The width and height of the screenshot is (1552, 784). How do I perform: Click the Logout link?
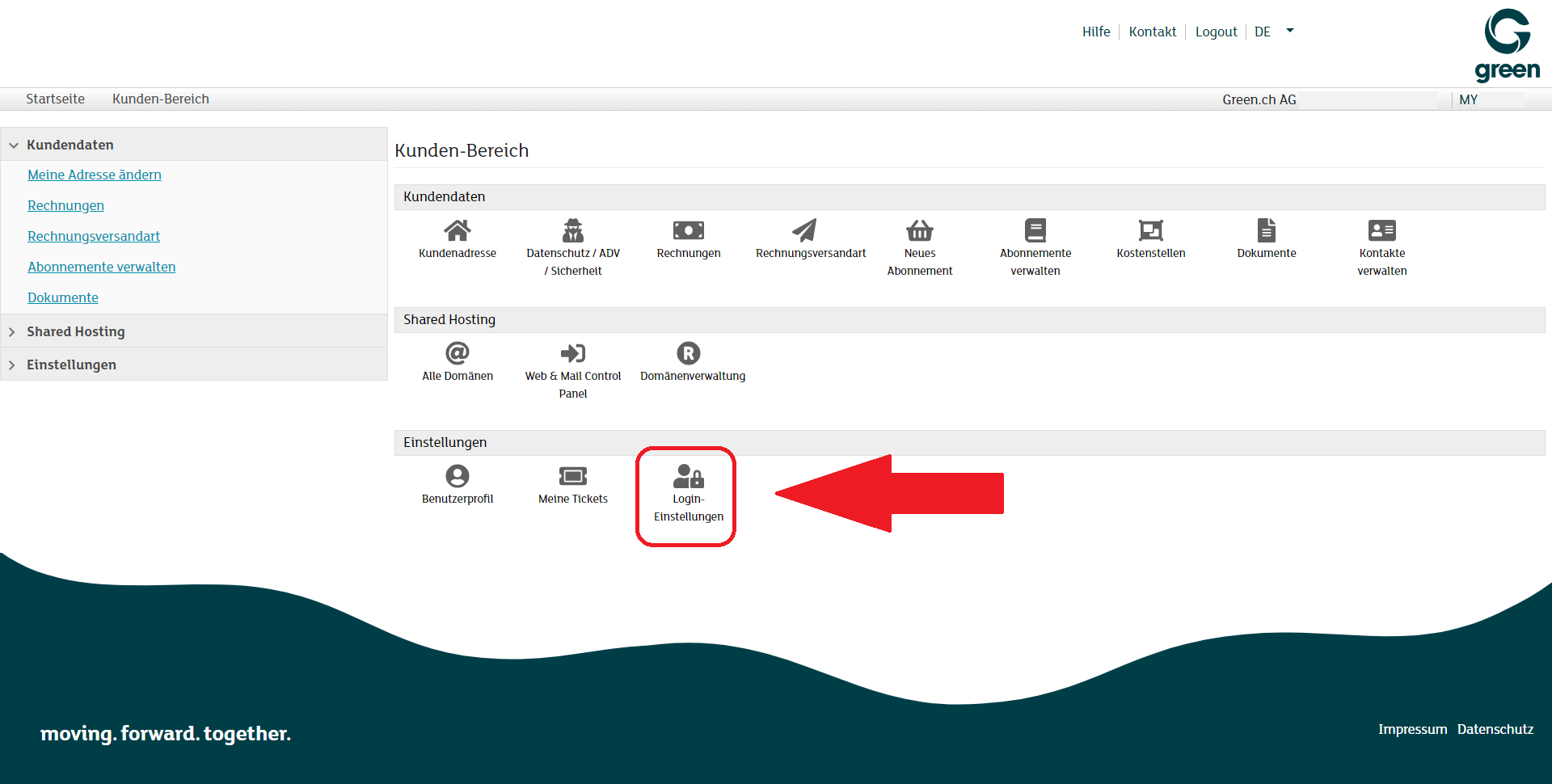pyautogui.click(x=1216, y=32)
